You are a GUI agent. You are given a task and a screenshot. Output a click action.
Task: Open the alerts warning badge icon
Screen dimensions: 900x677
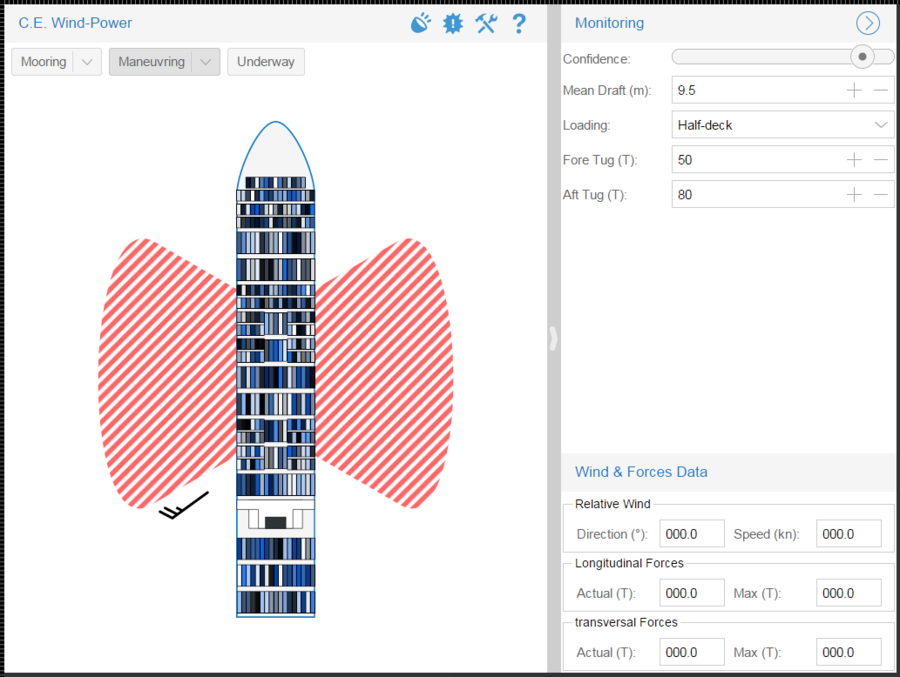453,23
